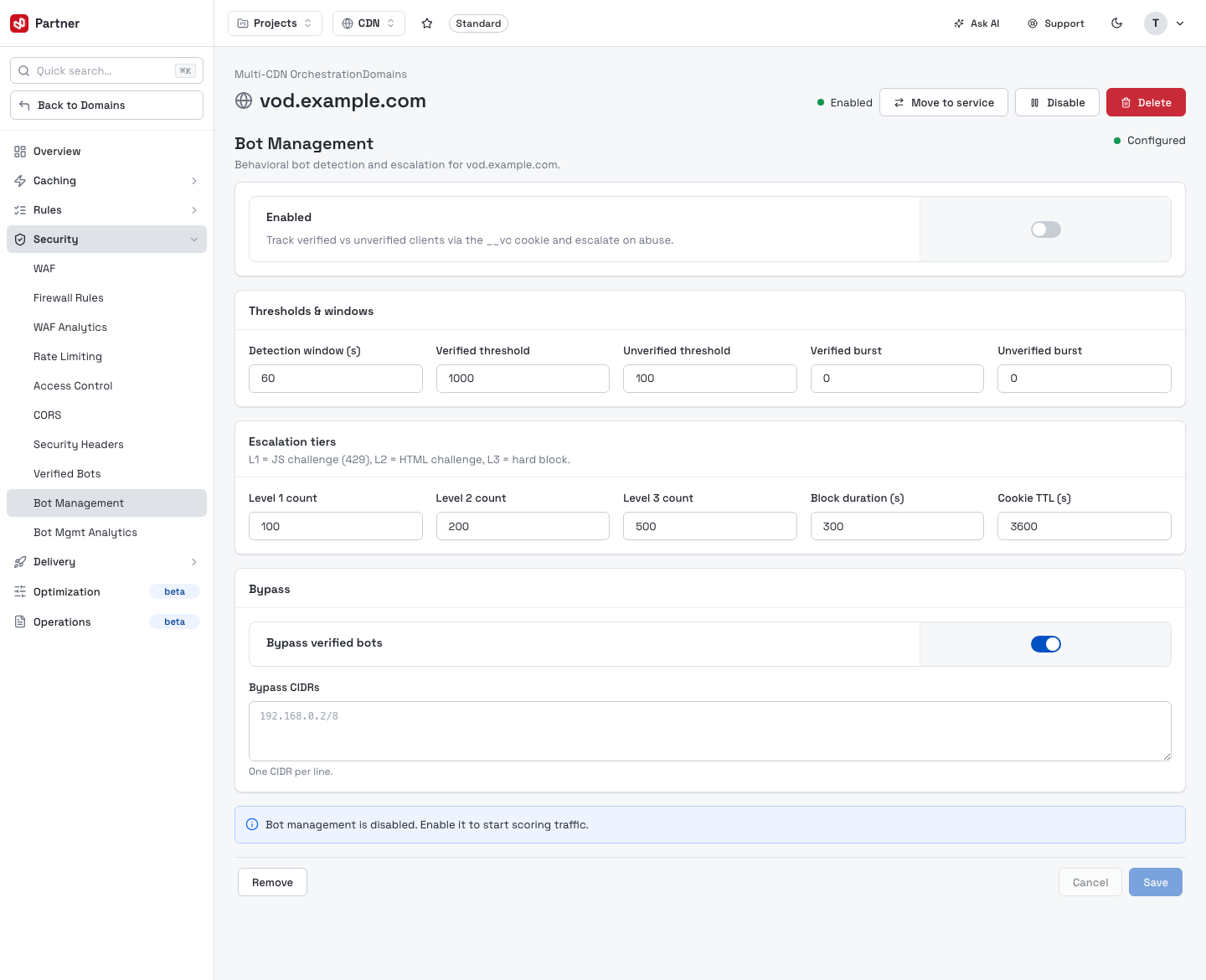Screen dimensions: 1206x980
Task: Open the user account menu chevron
Action: coord(1180,23)
